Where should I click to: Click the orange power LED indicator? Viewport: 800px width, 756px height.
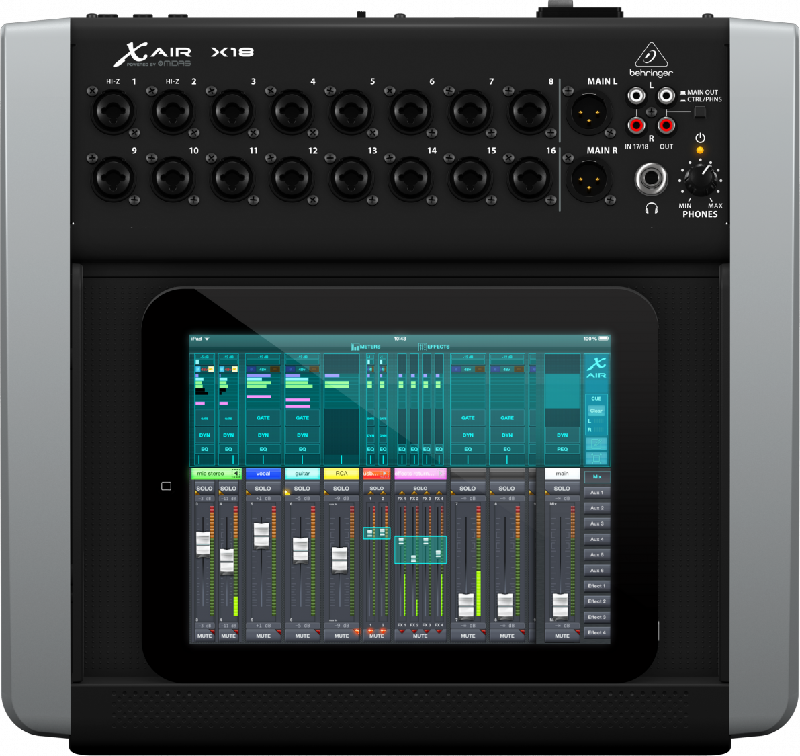(700, 150)
